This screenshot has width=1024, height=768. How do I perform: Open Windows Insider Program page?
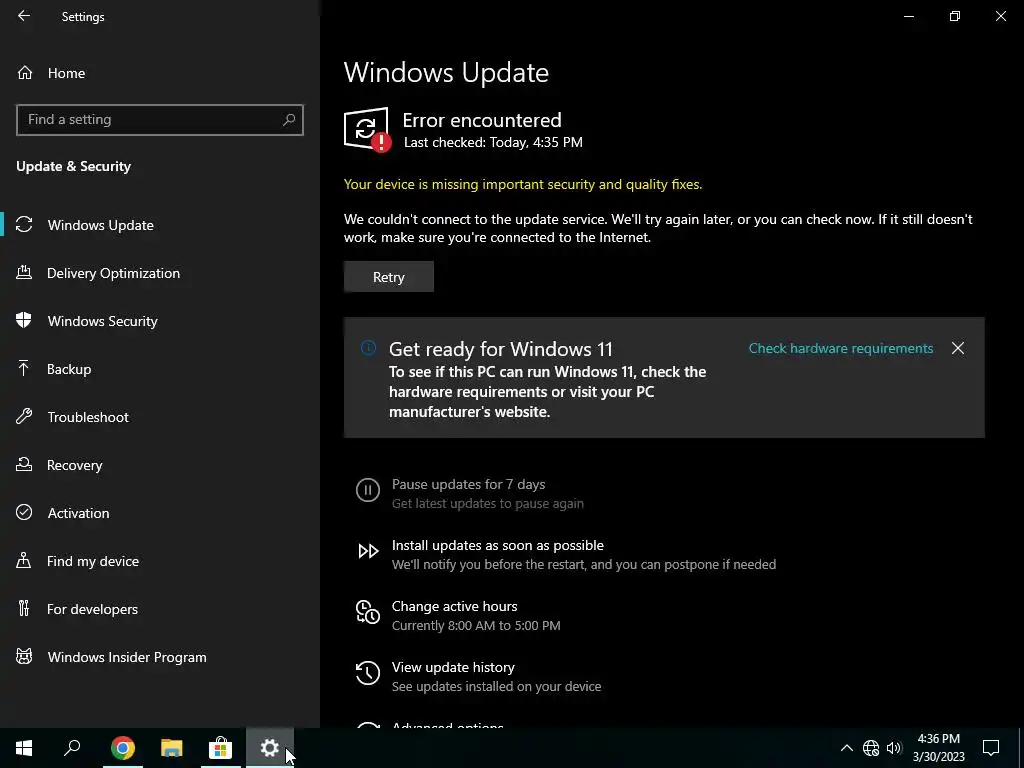[160, 657]
